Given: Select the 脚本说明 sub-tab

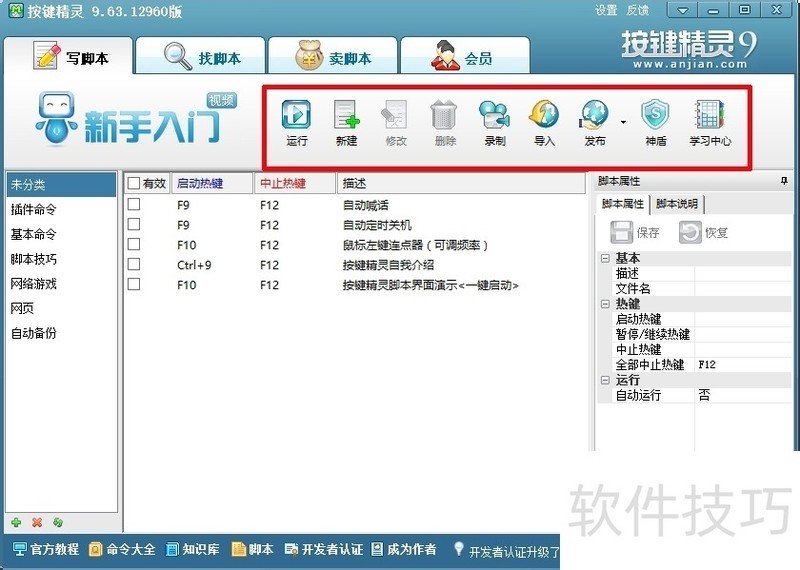Looking at the screenshot, I should tap(677, 204).
